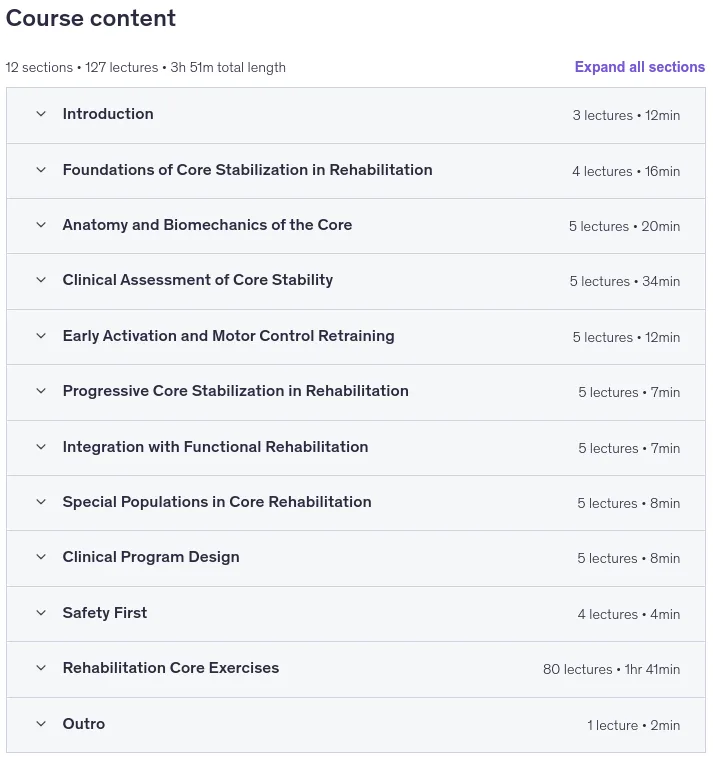Click the Safety First arrow icon
Viewport: 713px width, 757px height.
[x=41, y=613]
